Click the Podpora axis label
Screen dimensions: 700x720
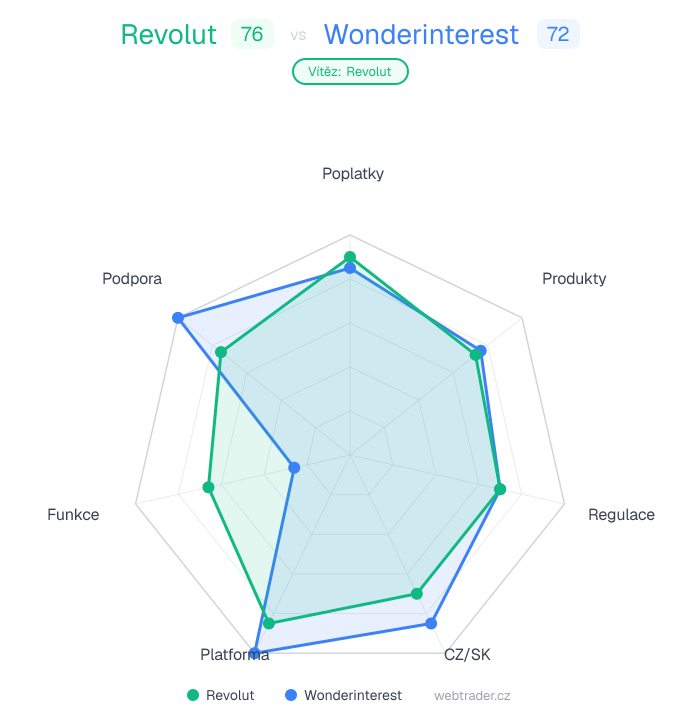pyautogui.click(x=132, y=279)
